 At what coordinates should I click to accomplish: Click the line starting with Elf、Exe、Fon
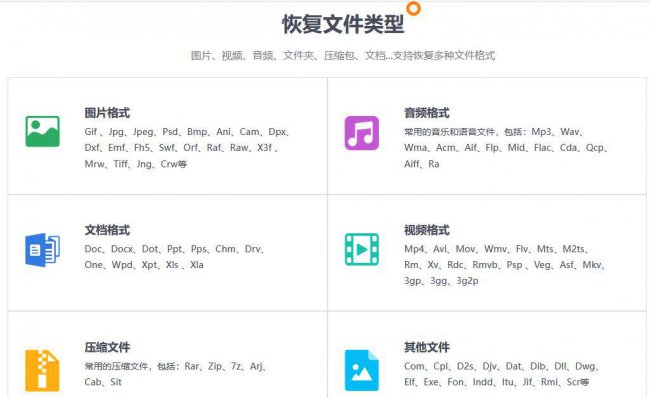tap(496, 382)
